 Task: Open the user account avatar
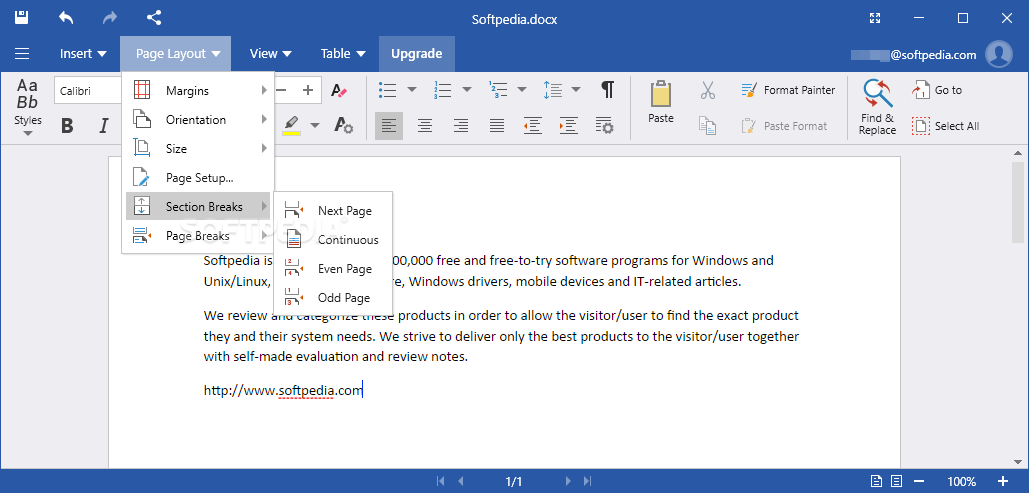(x=999, y=54)
